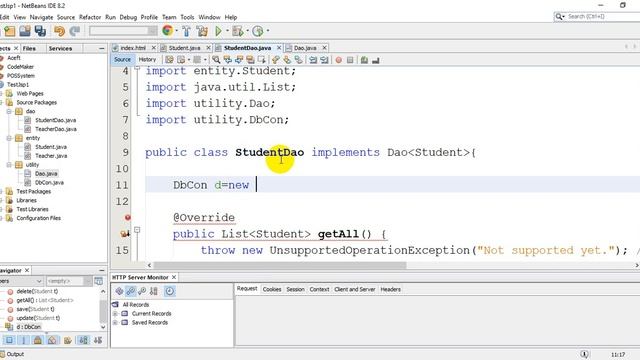
Task: Click the editor horizontal scrollbar thumb
Action: click(x=280, y=265)
